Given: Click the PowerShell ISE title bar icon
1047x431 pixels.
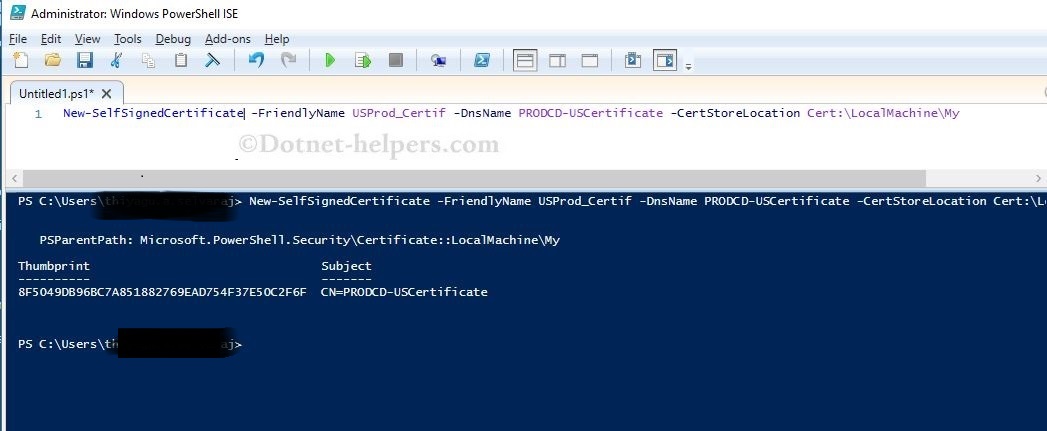Looking at the screenshot, I should (18, 13).
